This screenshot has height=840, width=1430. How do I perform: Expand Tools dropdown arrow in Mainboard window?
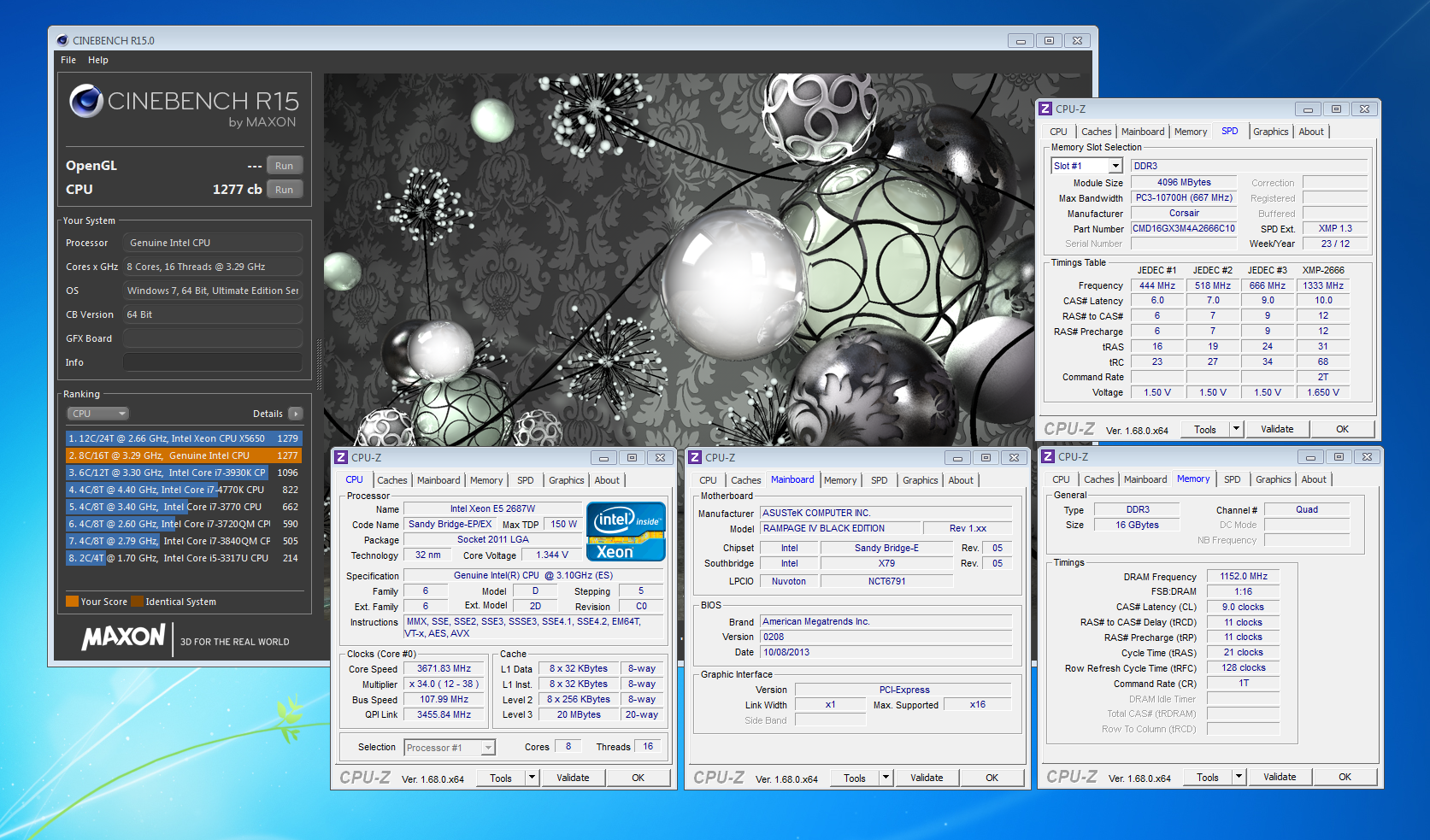pos(886,778)
